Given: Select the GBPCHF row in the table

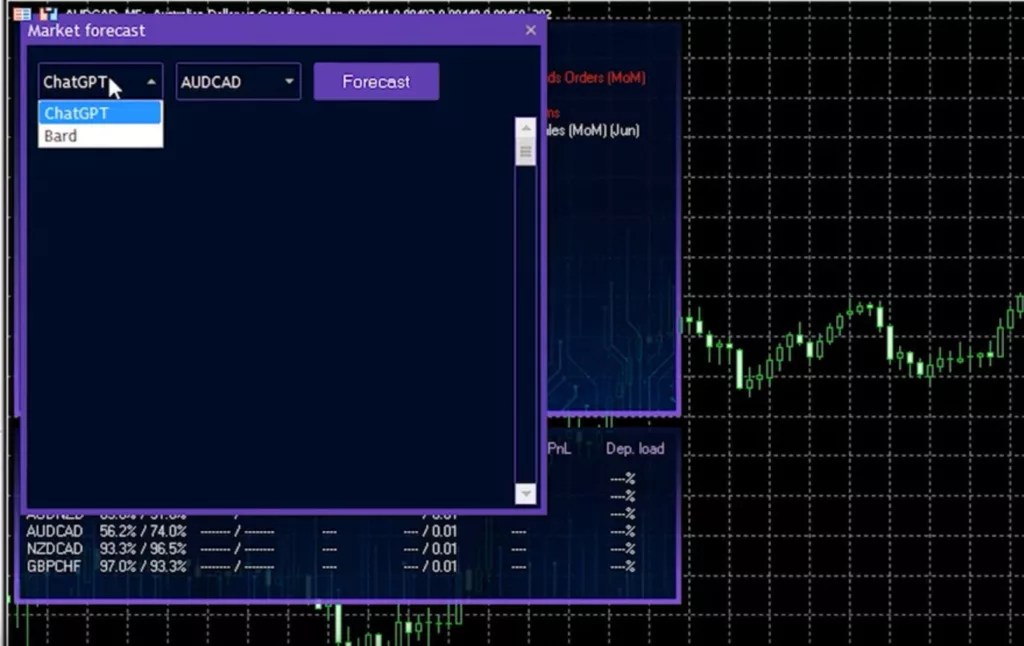Looking at the screenshot, I should 55,566.
